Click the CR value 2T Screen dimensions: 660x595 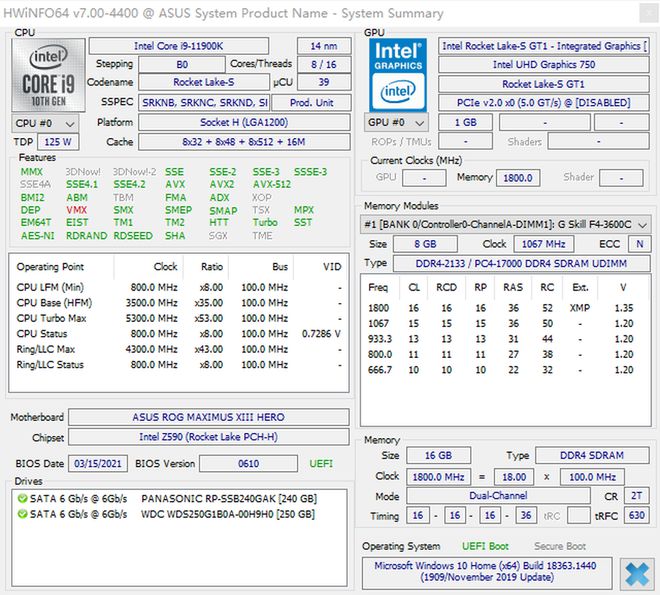[636, 496]
